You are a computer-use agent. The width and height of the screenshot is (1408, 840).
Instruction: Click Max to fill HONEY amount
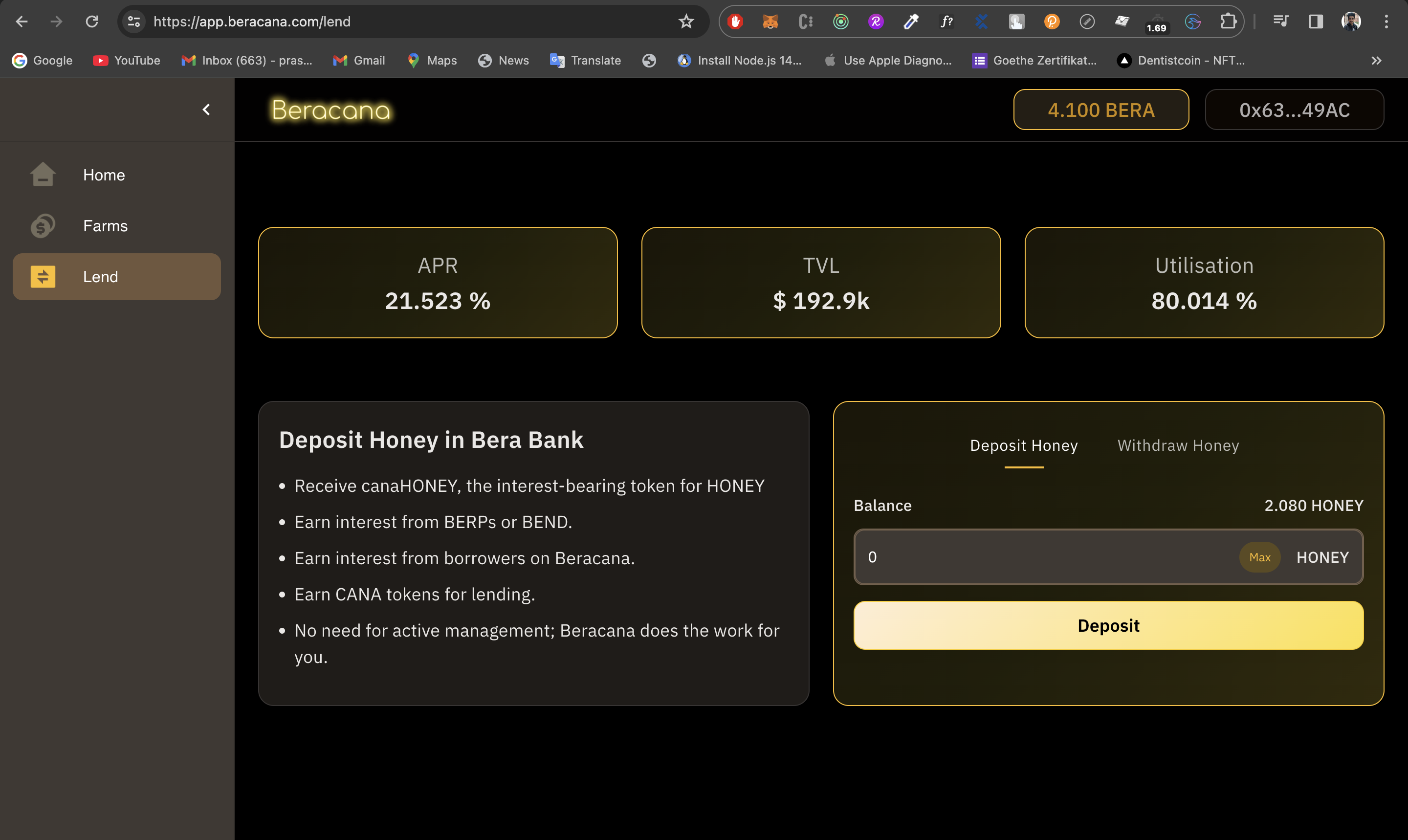[1259, 557]
